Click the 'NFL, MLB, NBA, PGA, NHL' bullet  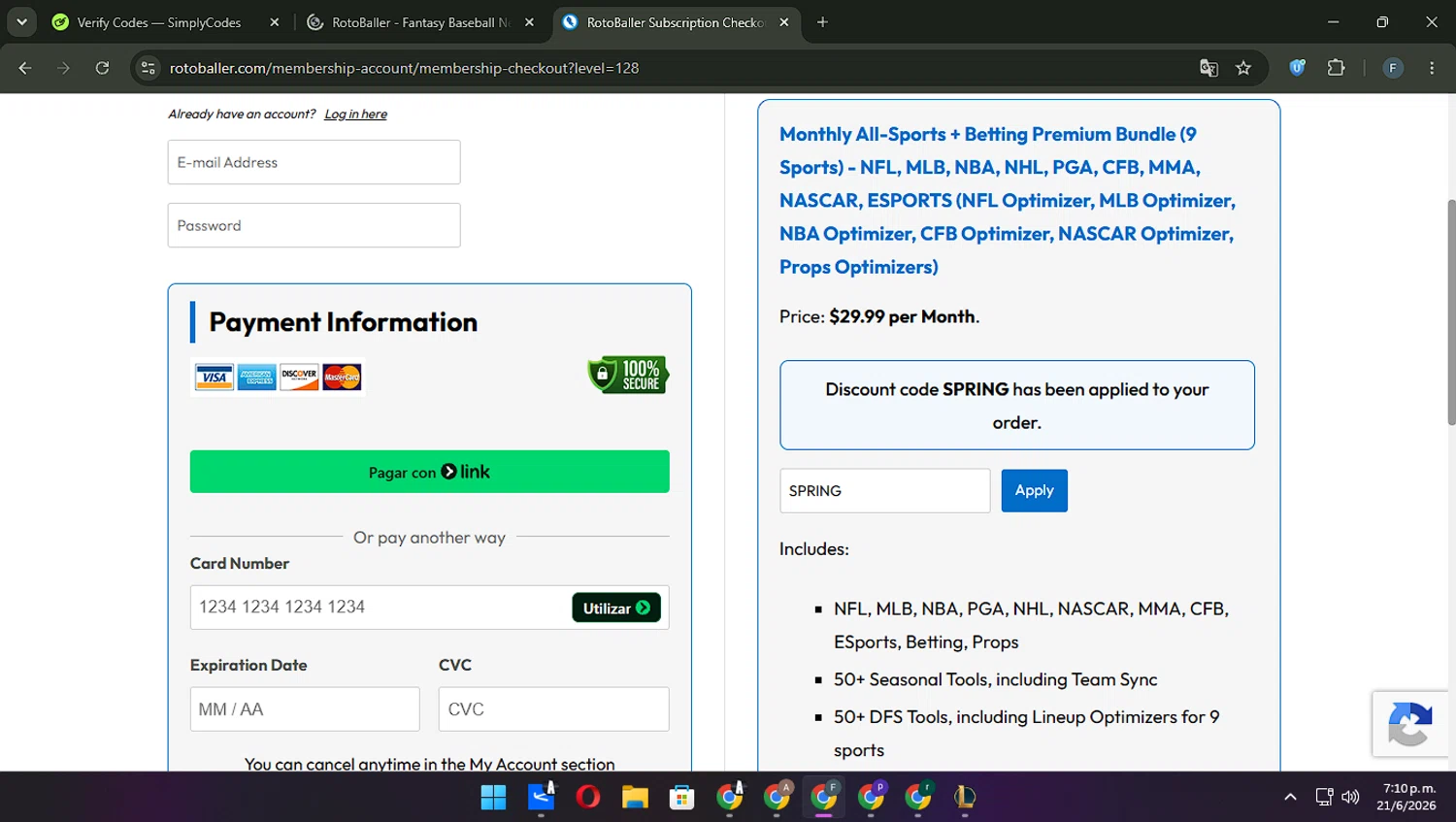(1031, 625)
